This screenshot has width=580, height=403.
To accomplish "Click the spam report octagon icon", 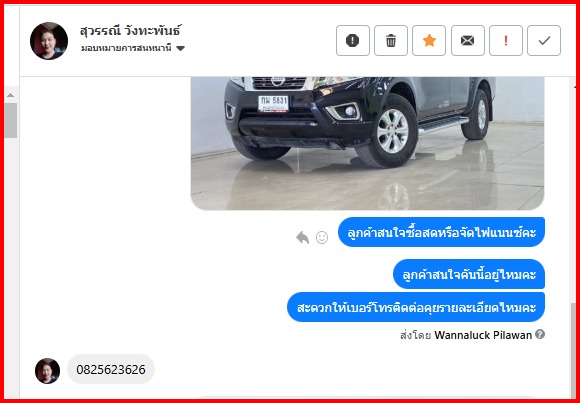I will 353,40.
